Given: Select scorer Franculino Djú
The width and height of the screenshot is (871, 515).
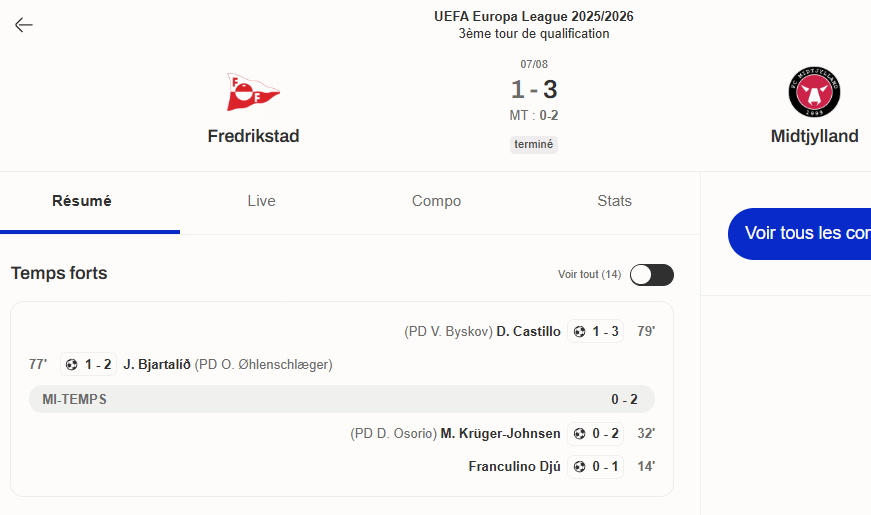Looking at the screenshot, I should coord(514,466).
